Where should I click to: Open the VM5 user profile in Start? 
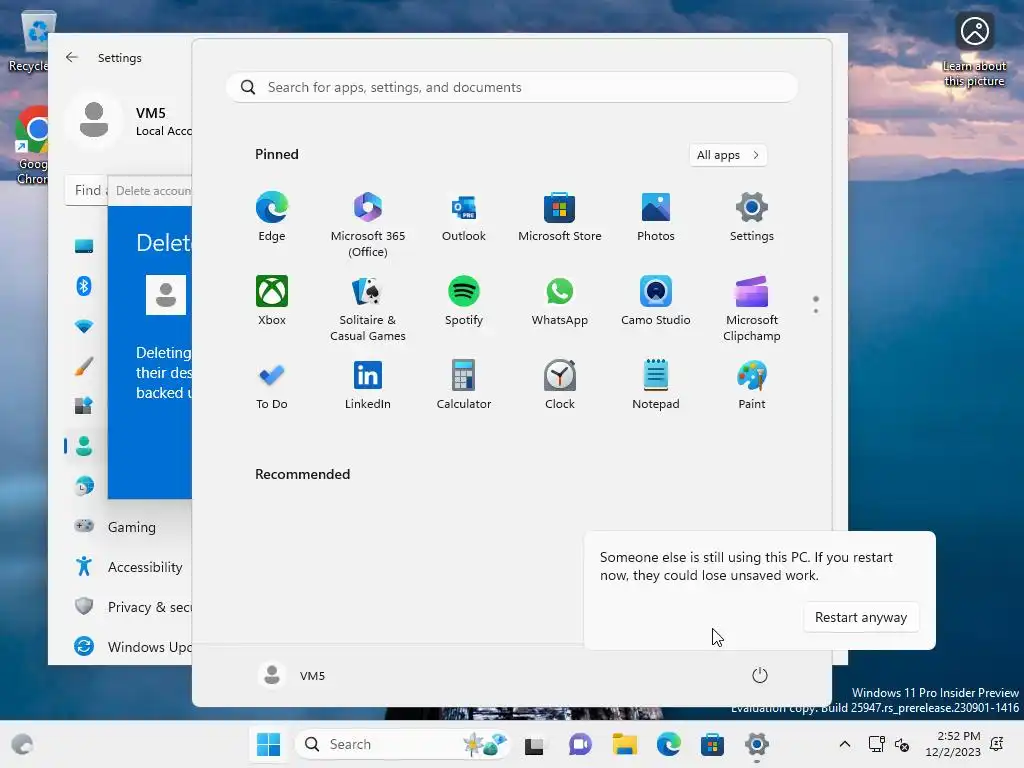292,675
